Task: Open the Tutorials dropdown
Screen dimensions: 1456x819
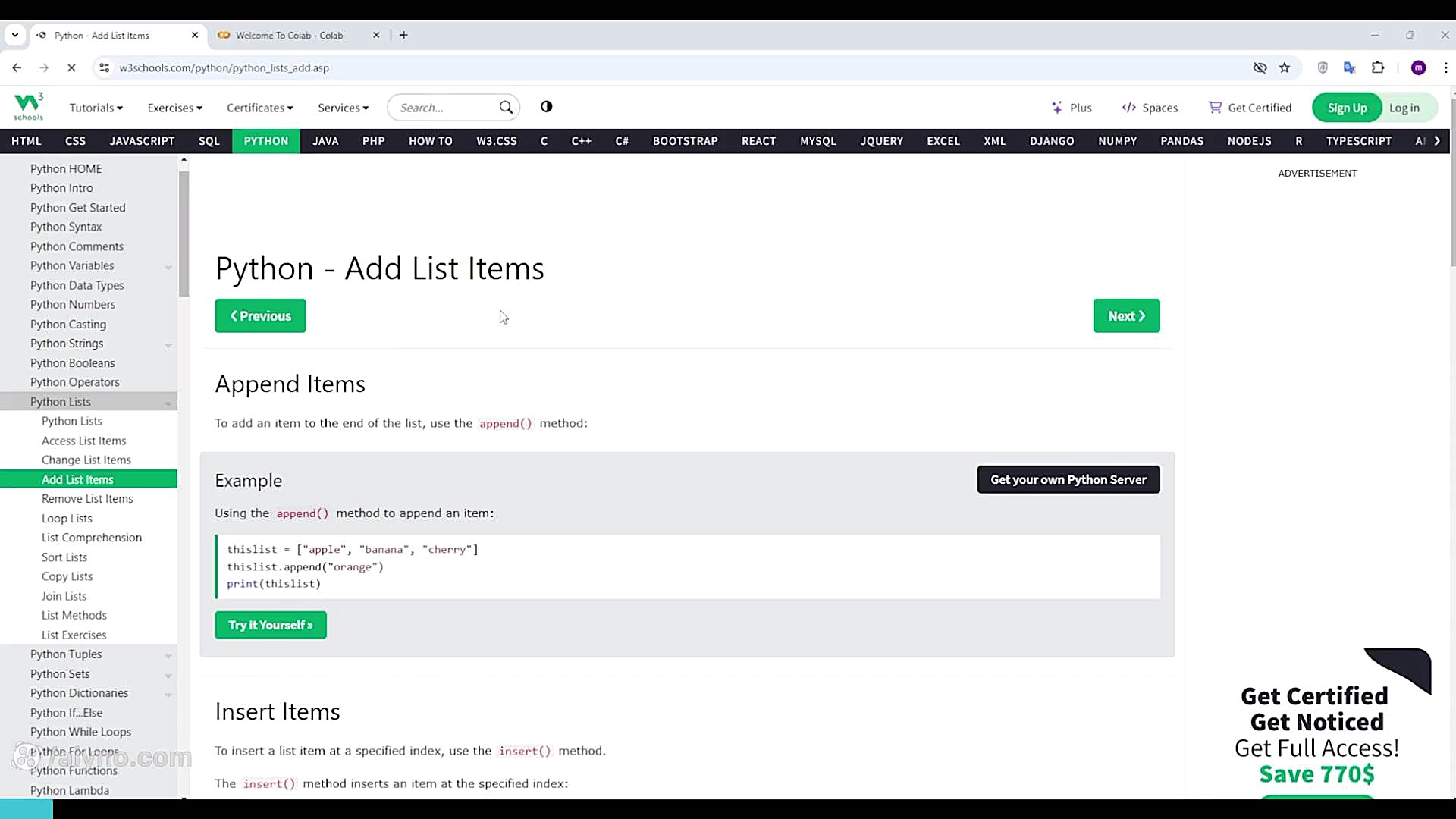Action: [x=96, y=108]
